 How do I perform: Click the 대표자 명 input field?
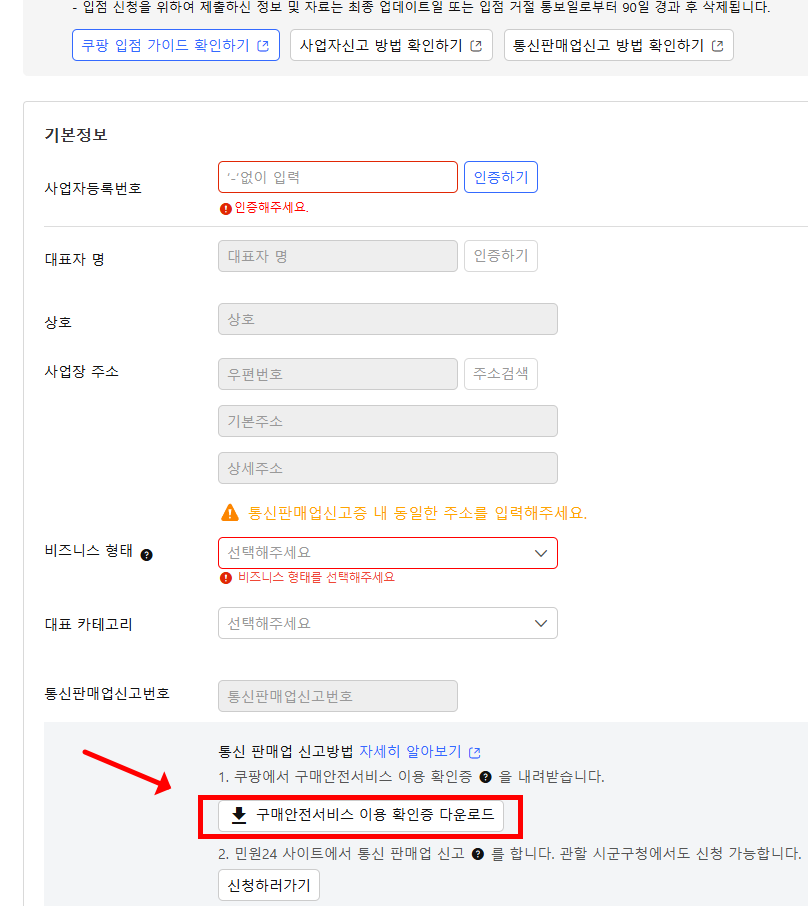(x=338, y=256)
